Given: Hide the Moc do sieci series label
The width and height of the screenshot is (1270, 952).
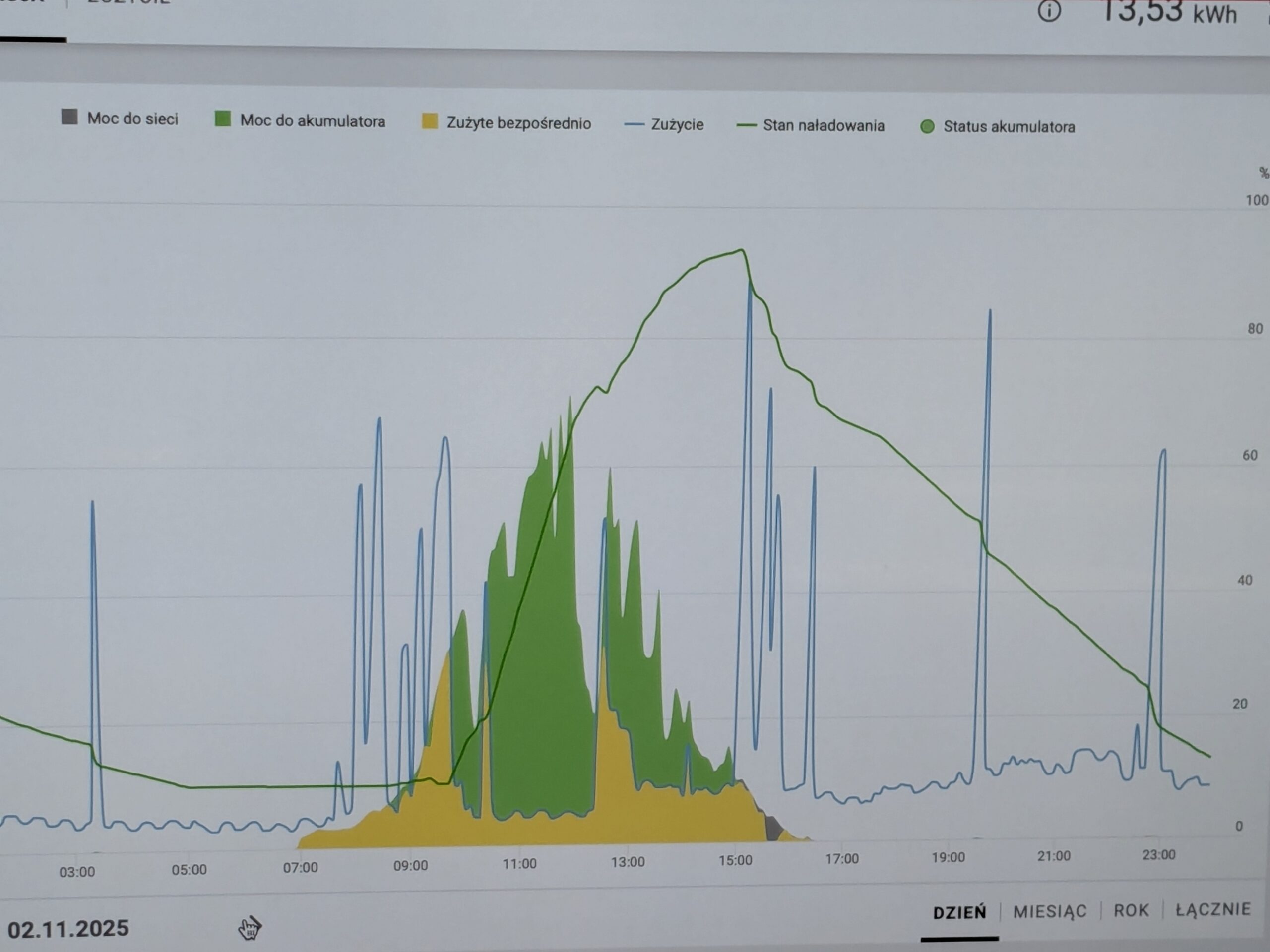Looking at the screenshot, I should pos(132,119).
